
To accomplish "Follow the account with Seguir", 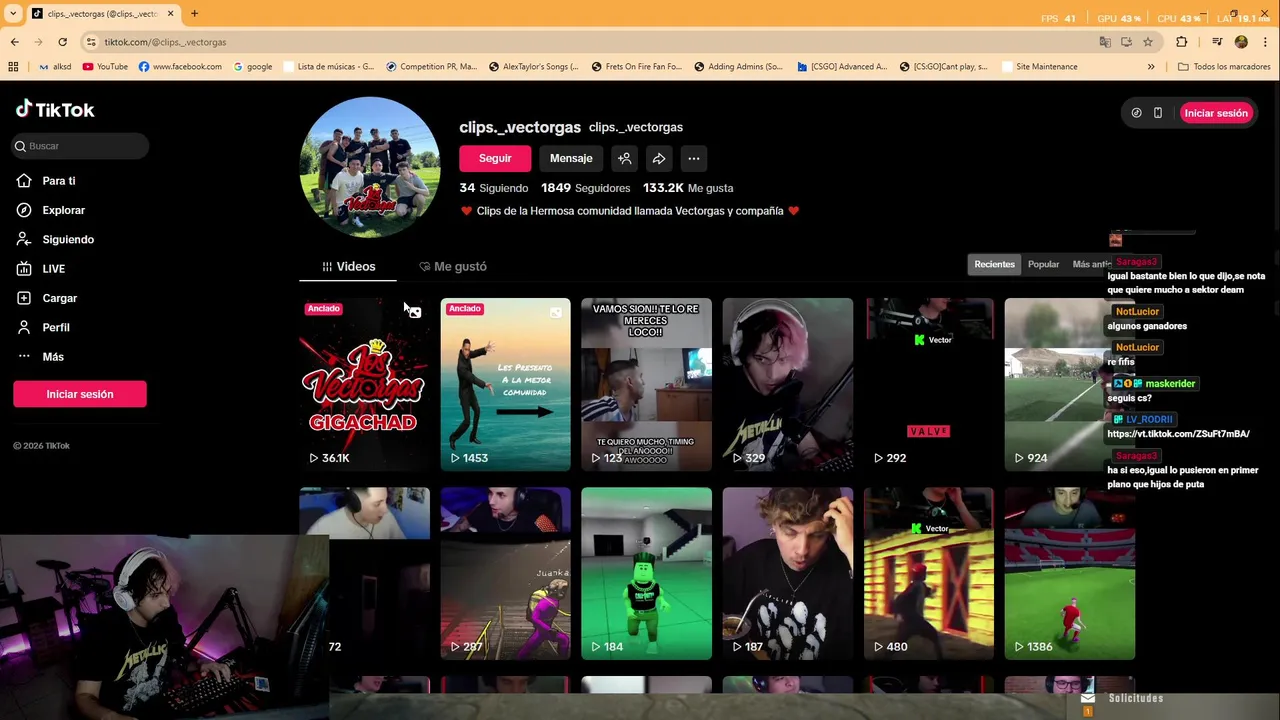I will click(495, 158).
